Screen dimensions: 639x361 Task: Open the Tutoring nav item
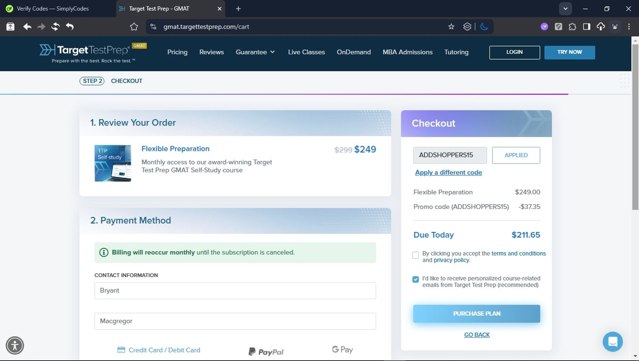click(456, 52)
